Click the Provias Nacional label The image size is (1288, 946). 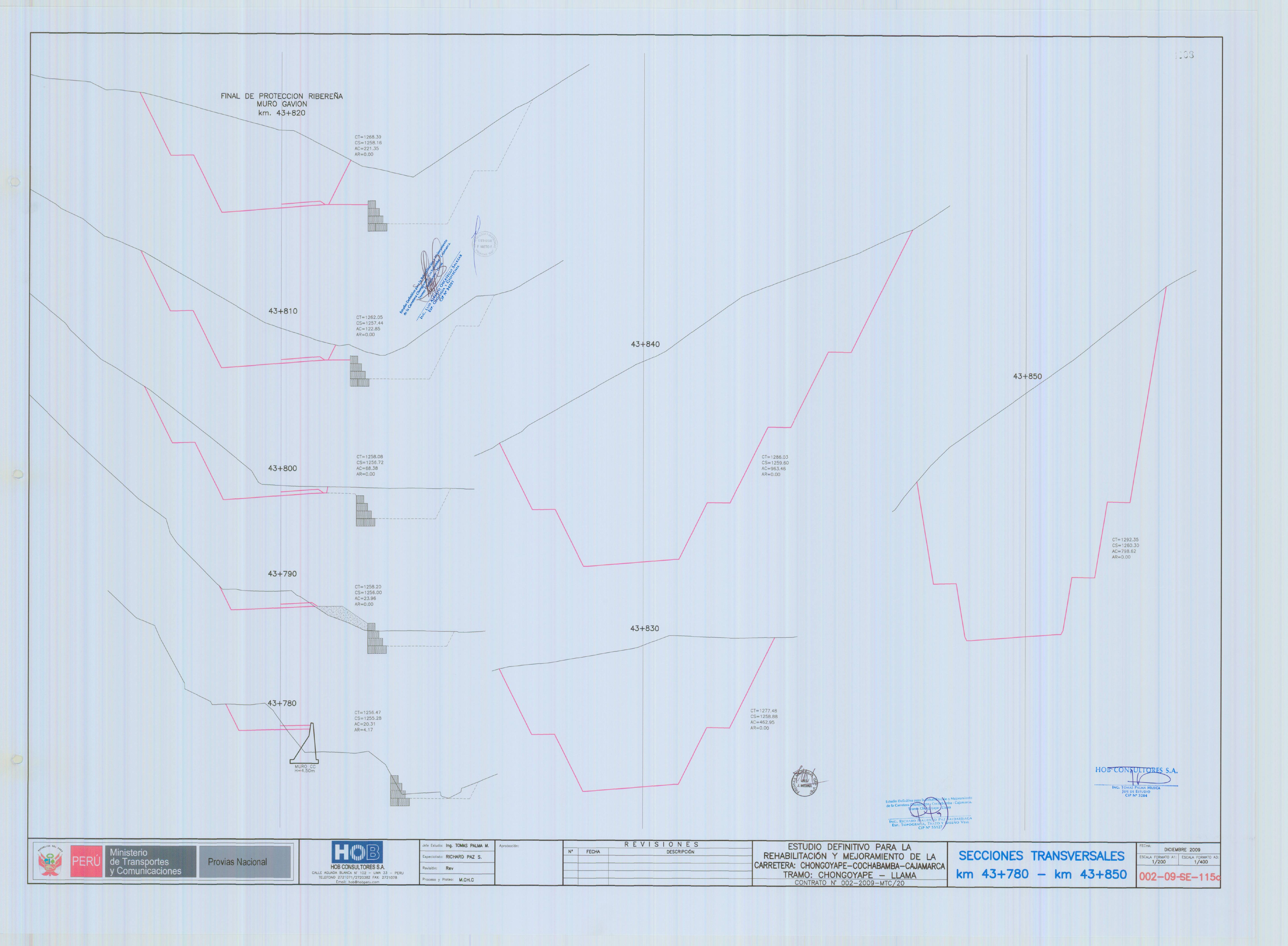pyautogui.click(x=237, y=862)
